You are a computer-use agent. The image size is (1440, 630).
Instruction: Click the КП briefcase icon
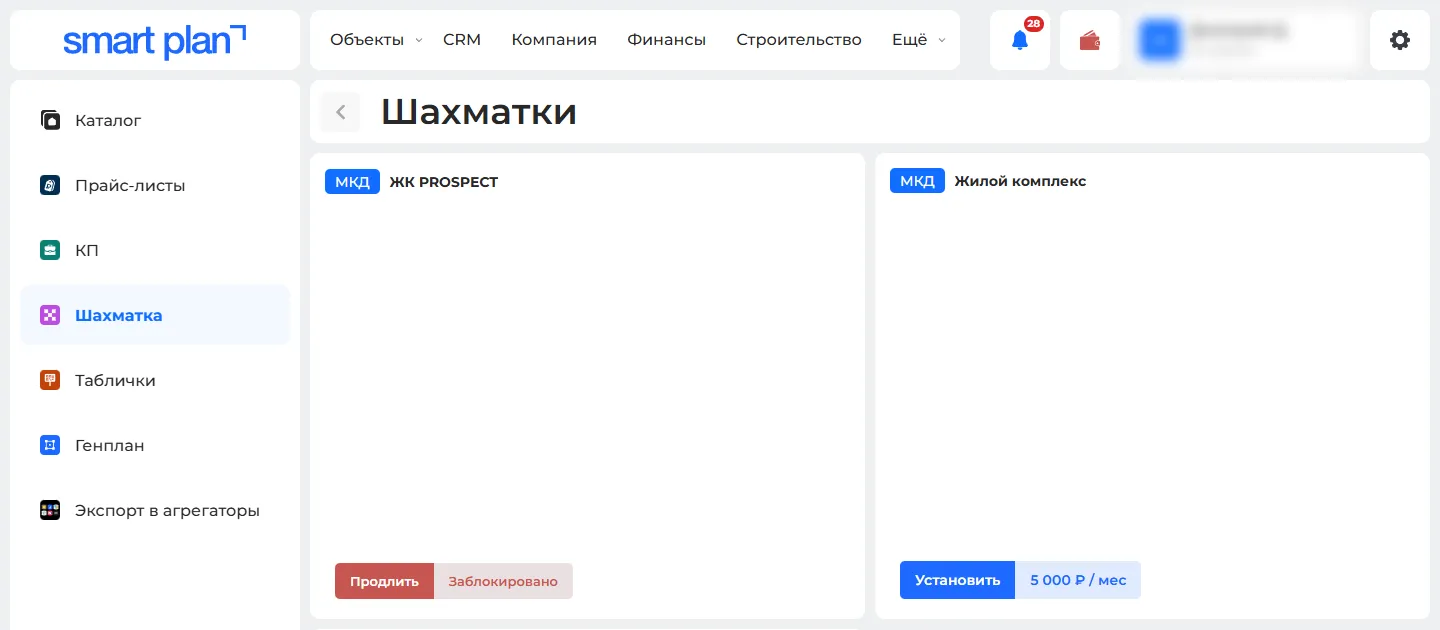click(50, 250)
